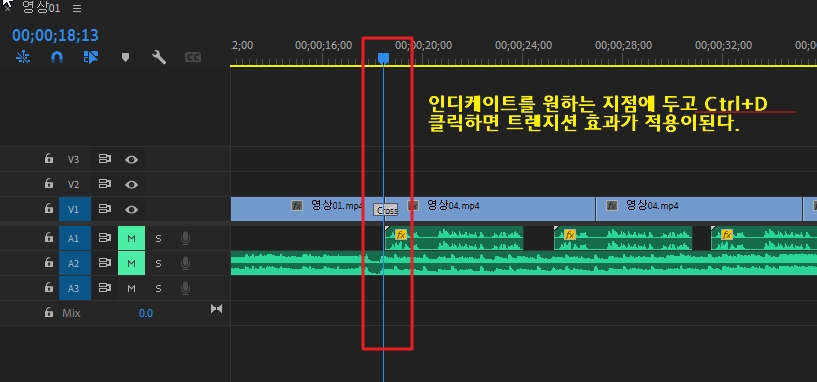Click time ruler at 00;00;16;00
This screenshot has height=382, width=817.
[323, 45]
